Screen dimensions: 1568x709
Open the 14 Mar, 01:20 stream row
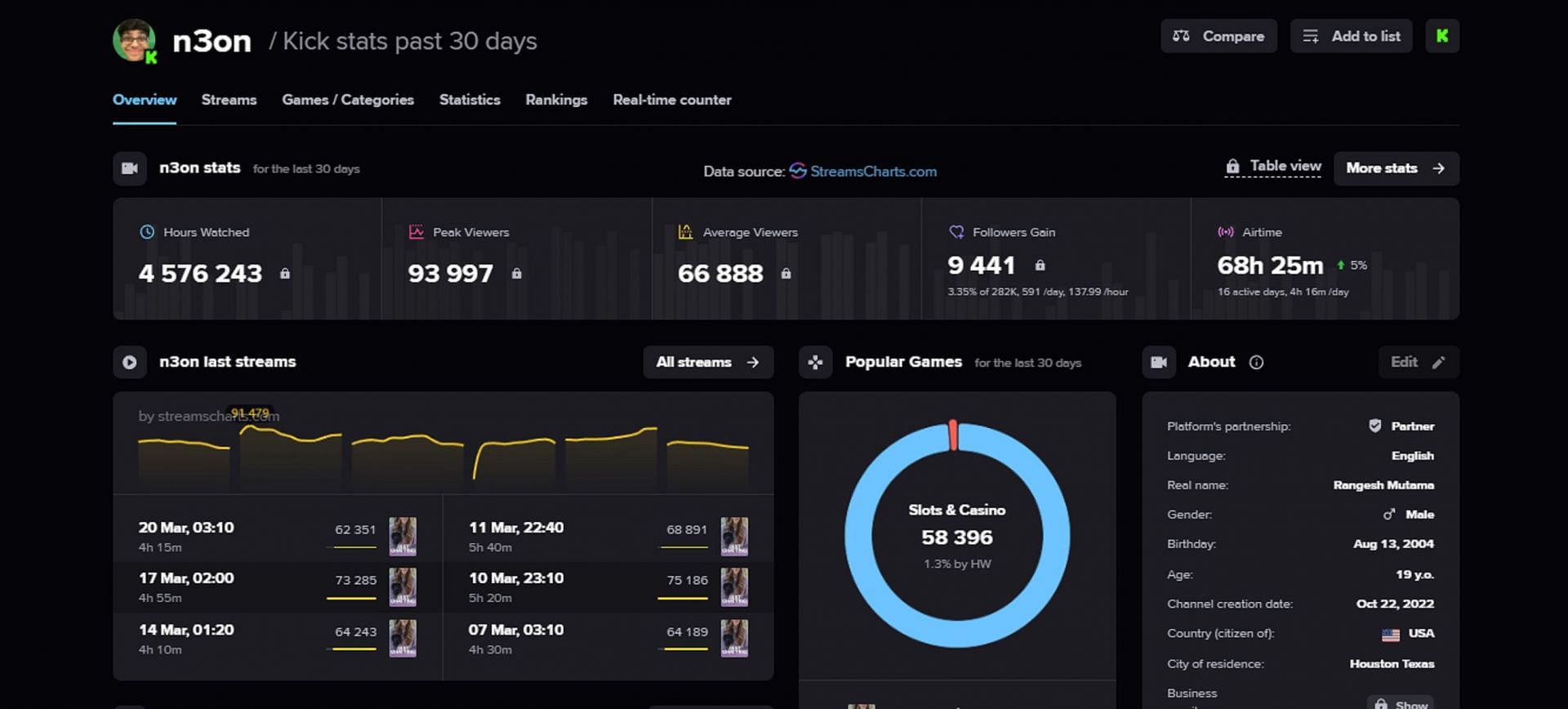(278, 639)
